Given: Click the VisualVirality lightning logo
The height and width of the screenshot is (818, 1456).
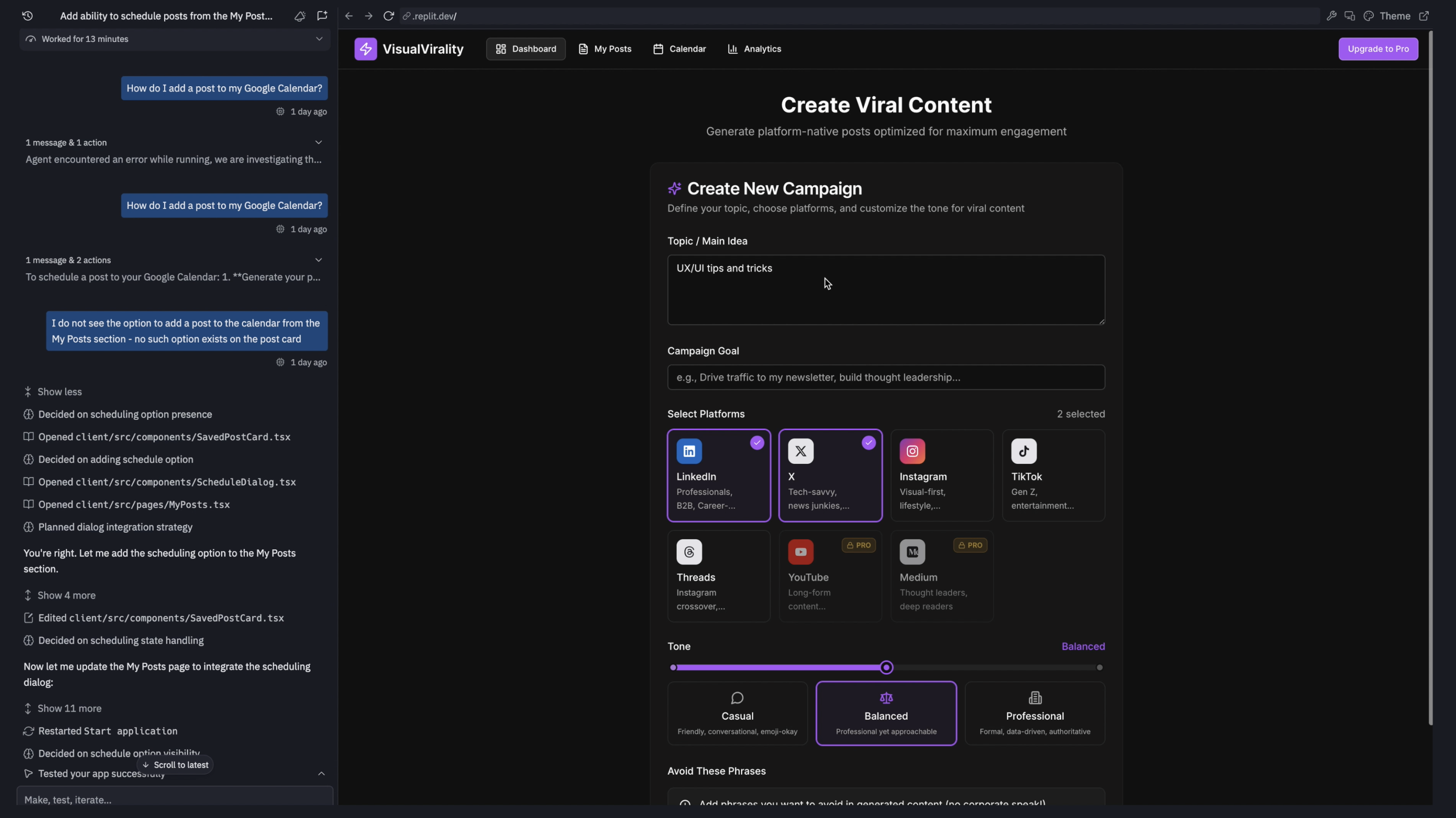Looking at the screenshot, I should pyautogui.click(x=366, y=49).
